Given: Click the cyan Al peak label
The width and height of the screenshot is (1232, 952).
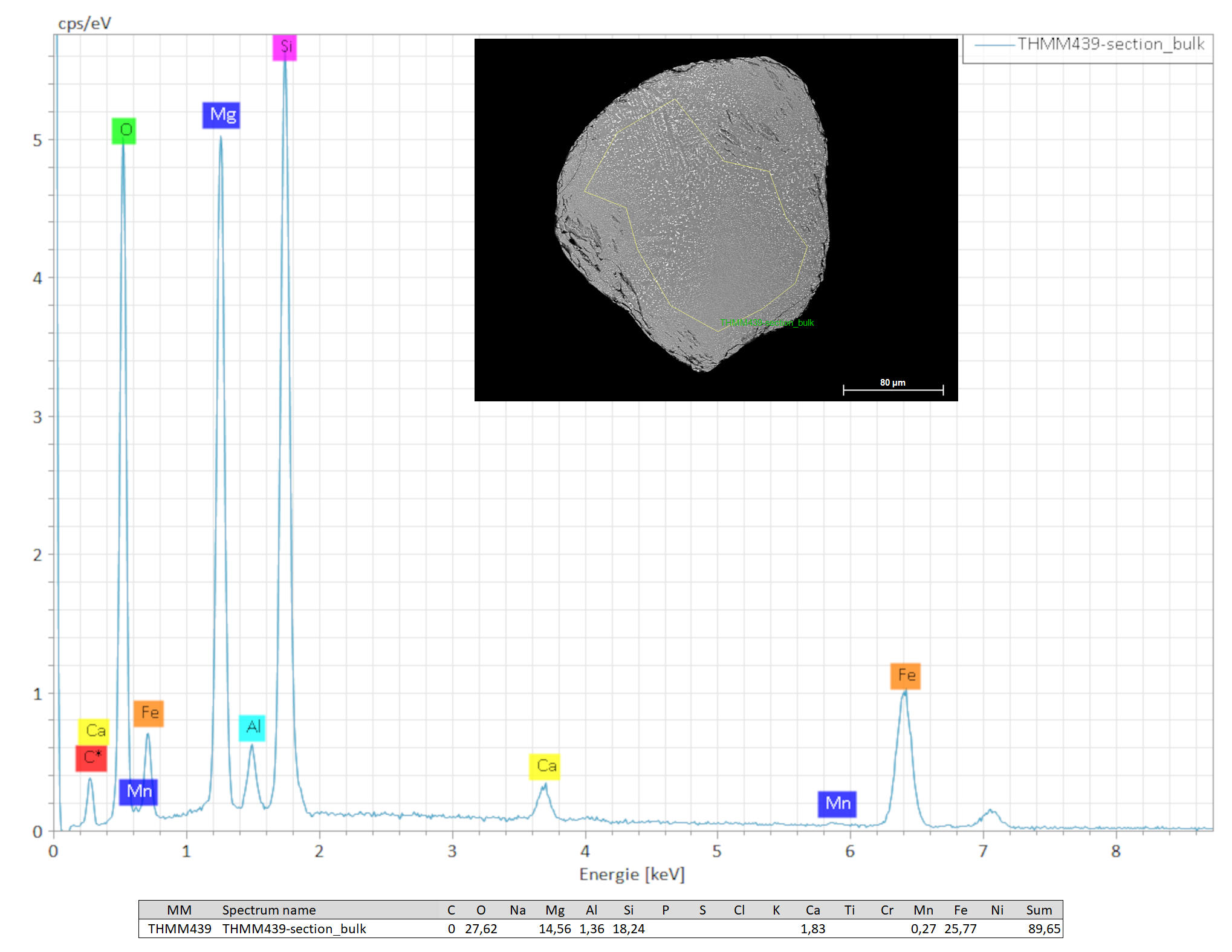Looking at the screenshot, I should coord(252,727).
